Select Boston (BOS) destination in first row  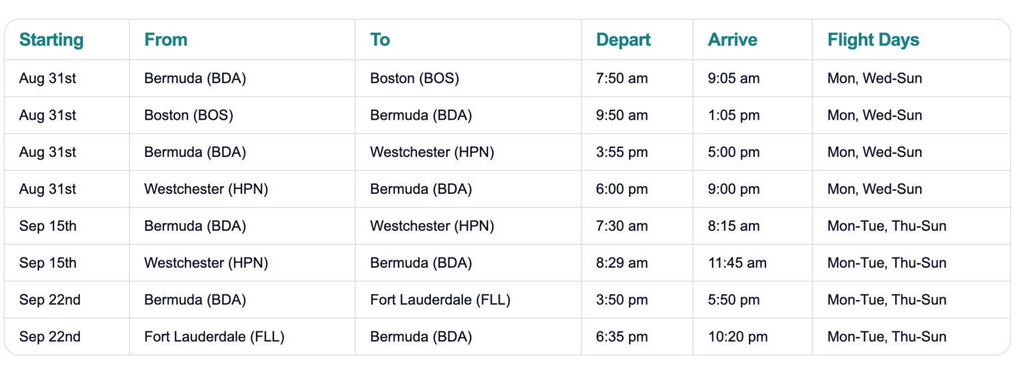pos(415,78)
